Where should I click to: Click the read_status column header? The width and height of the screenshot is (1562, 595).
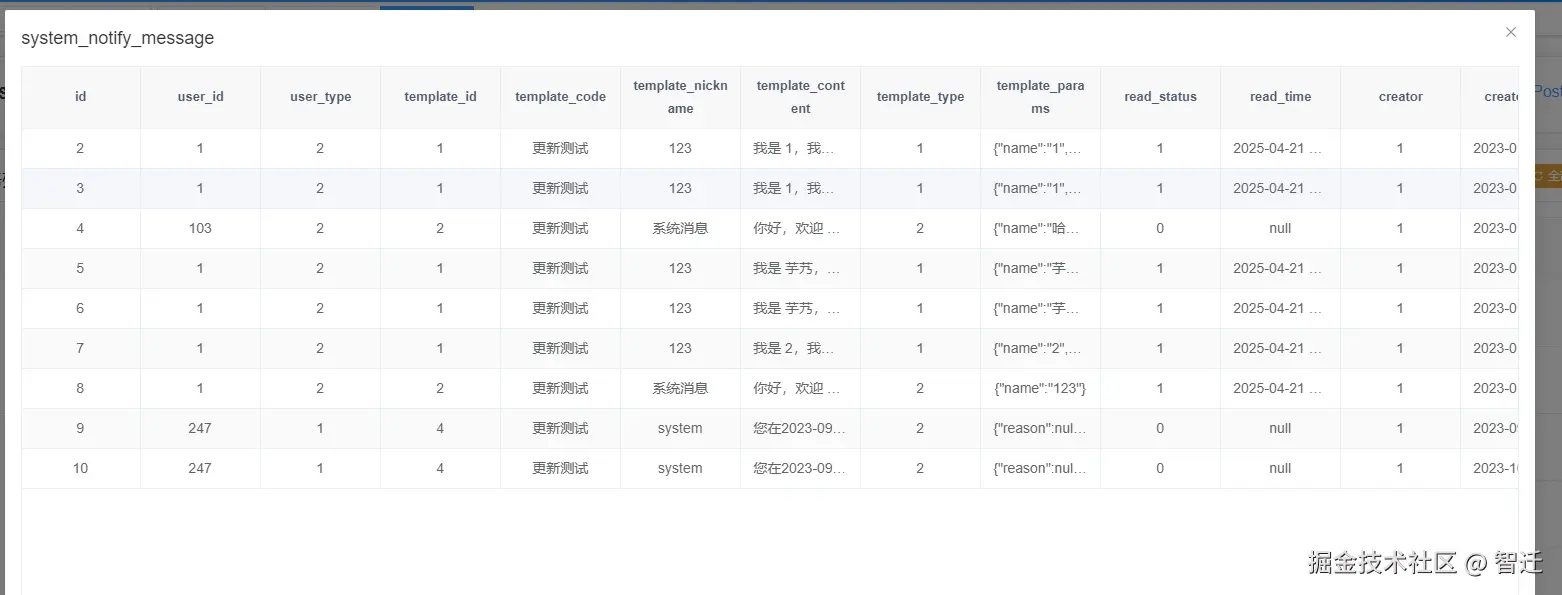[x=1160, y=97]
